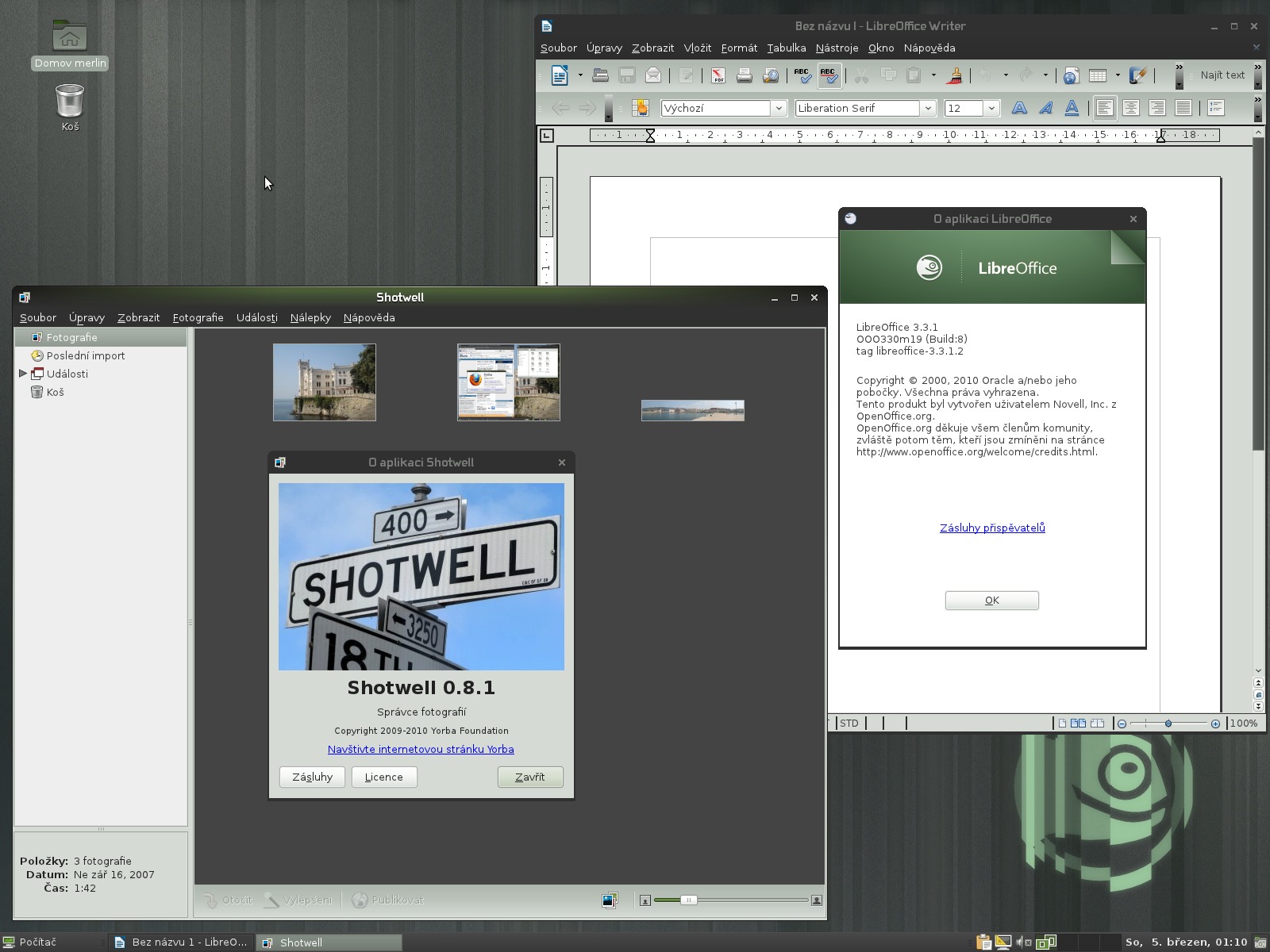This screenshot has width=1270, height=952.
Task: Click the Open document folder icon
Action: tap(600, 75)
